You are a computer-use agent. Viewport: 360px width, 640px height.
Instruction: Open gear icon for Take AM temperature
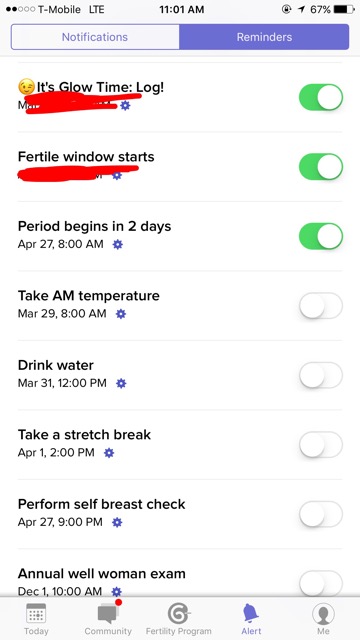coord(121,314)
